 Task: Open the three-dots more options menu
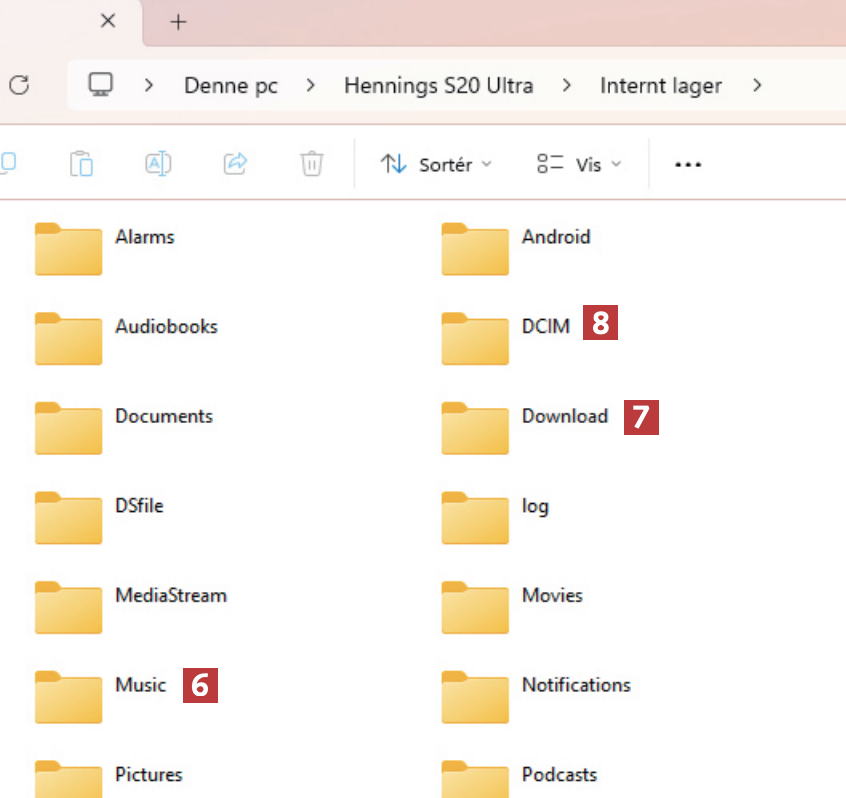click(688, 165)
